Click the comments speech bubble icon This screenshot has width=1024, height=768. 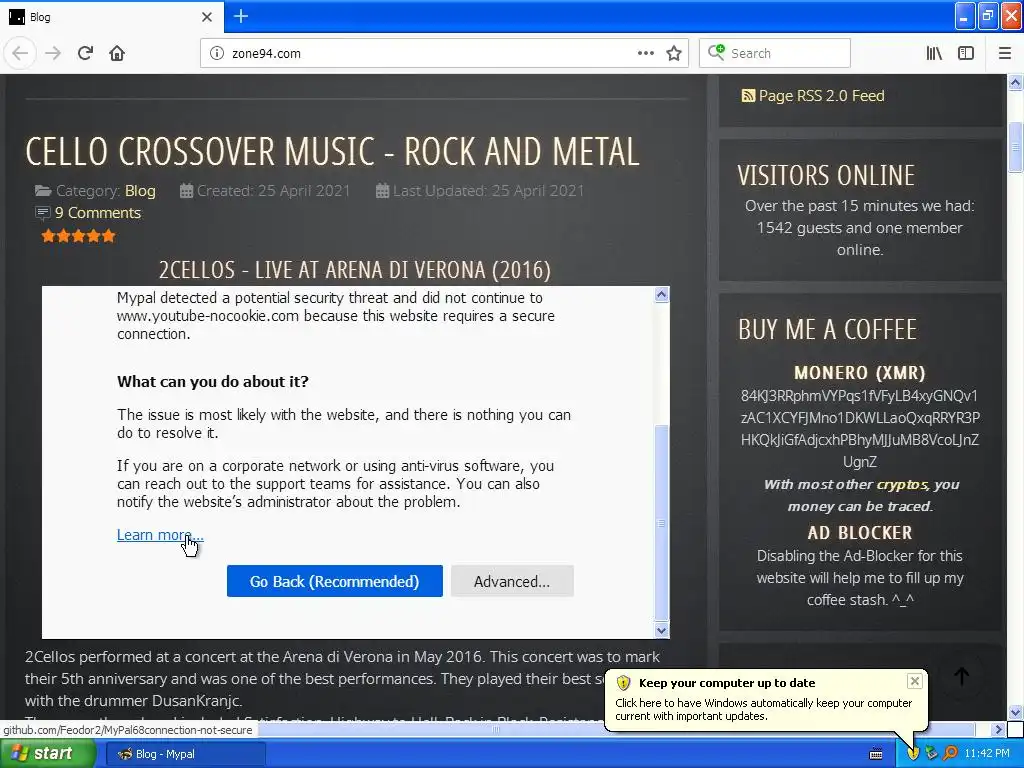tap(42, 213)
